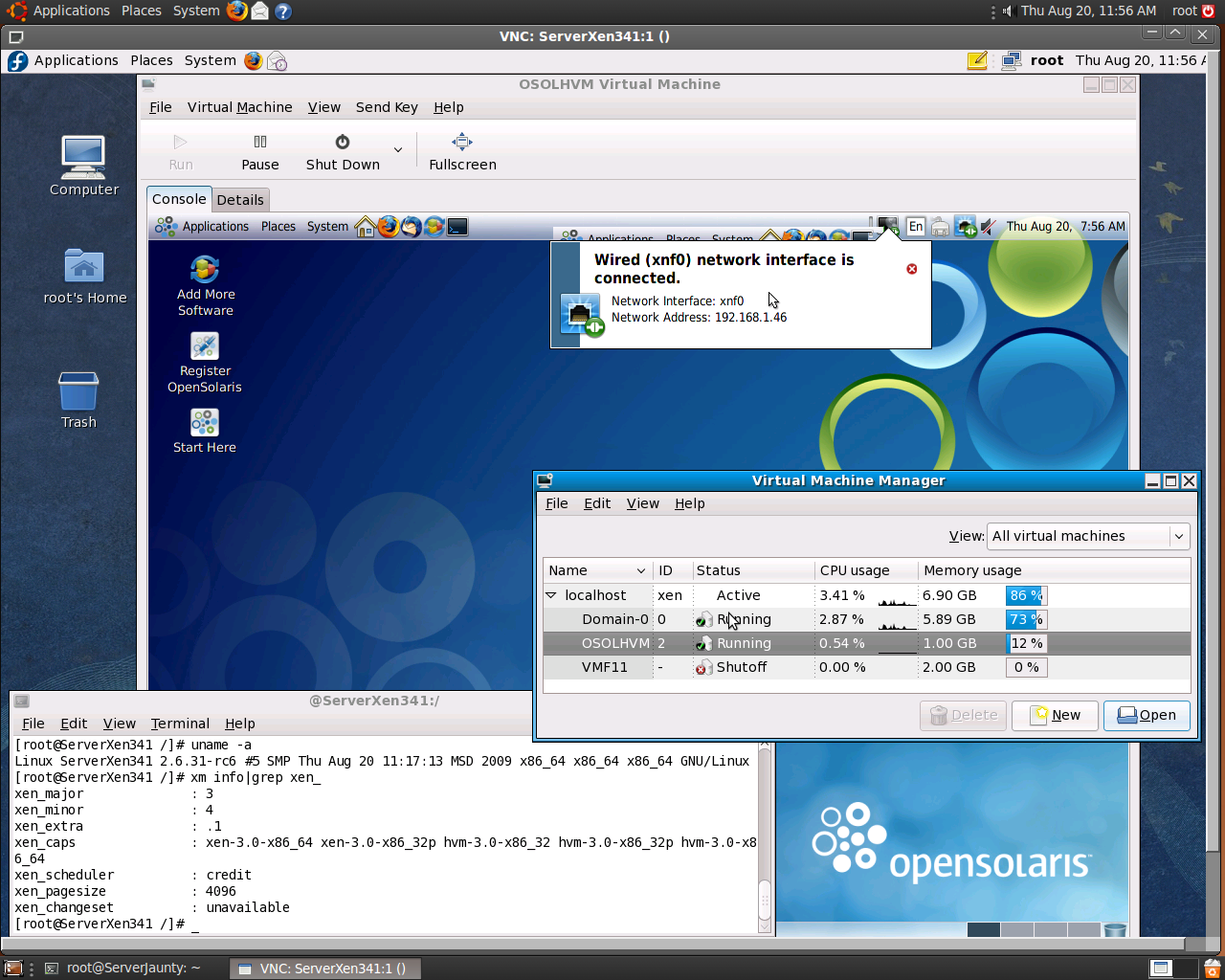Open the Terminal menu in terminal window
The image size is (1225, 980).
(x=180, y=724)
